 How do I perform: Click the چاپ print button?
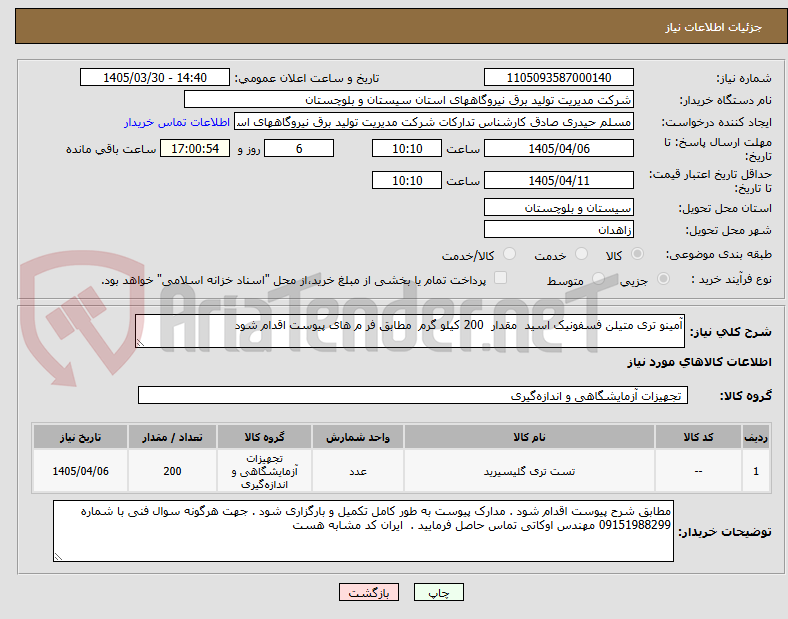coord(439,592)
